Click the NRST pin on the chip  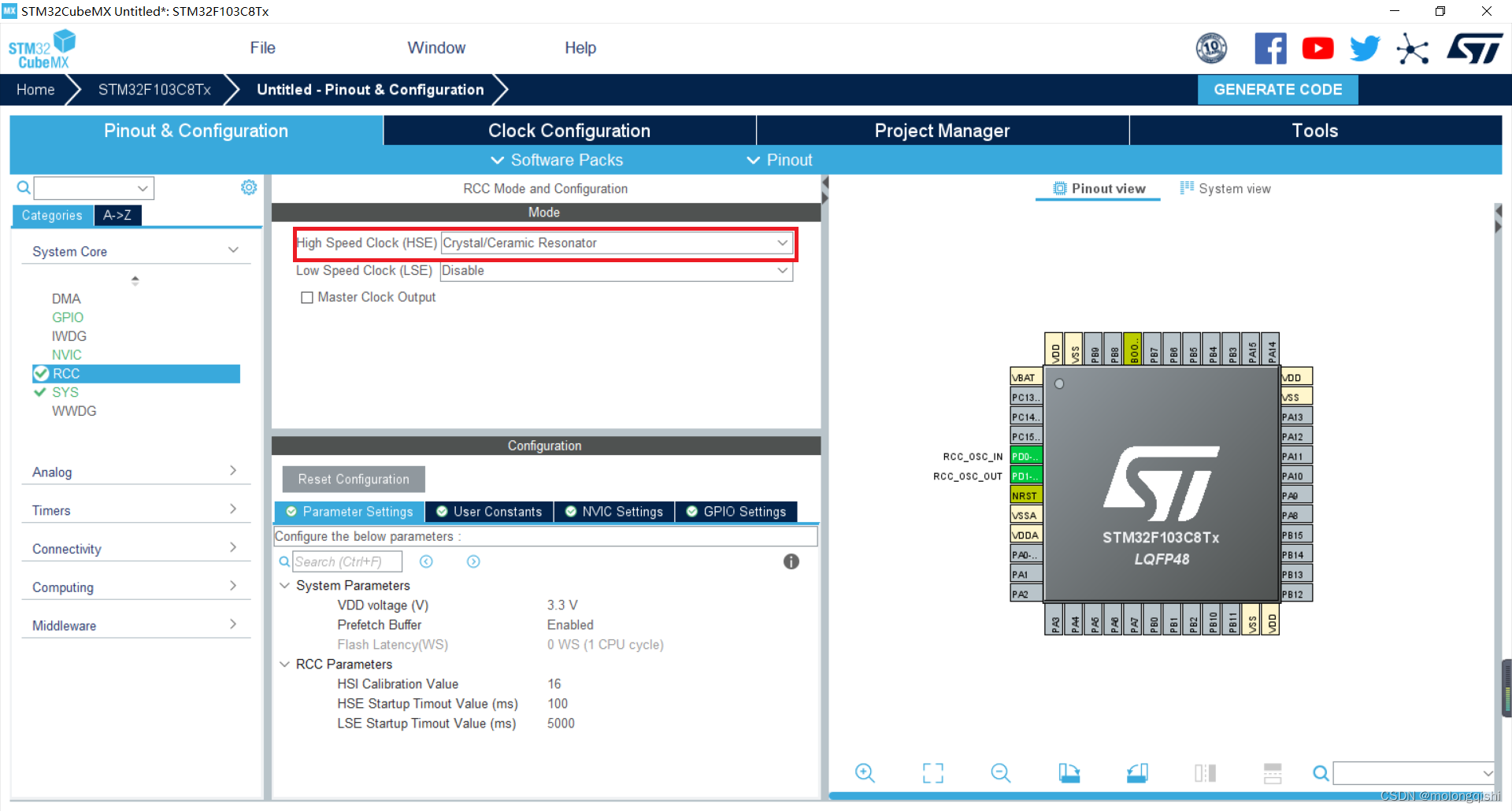pos(1026,495)
